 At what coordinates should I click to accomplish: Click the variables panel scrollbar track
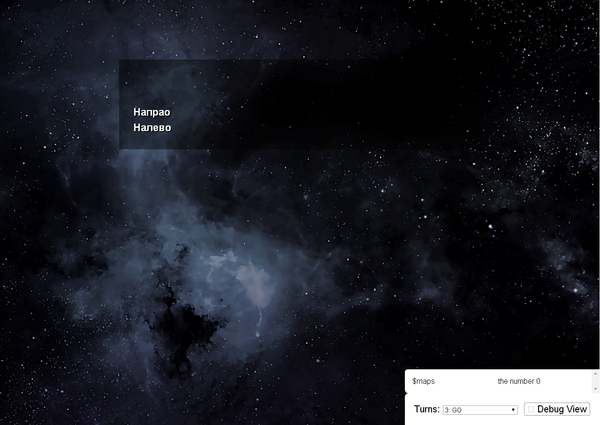tap(595, 381)
